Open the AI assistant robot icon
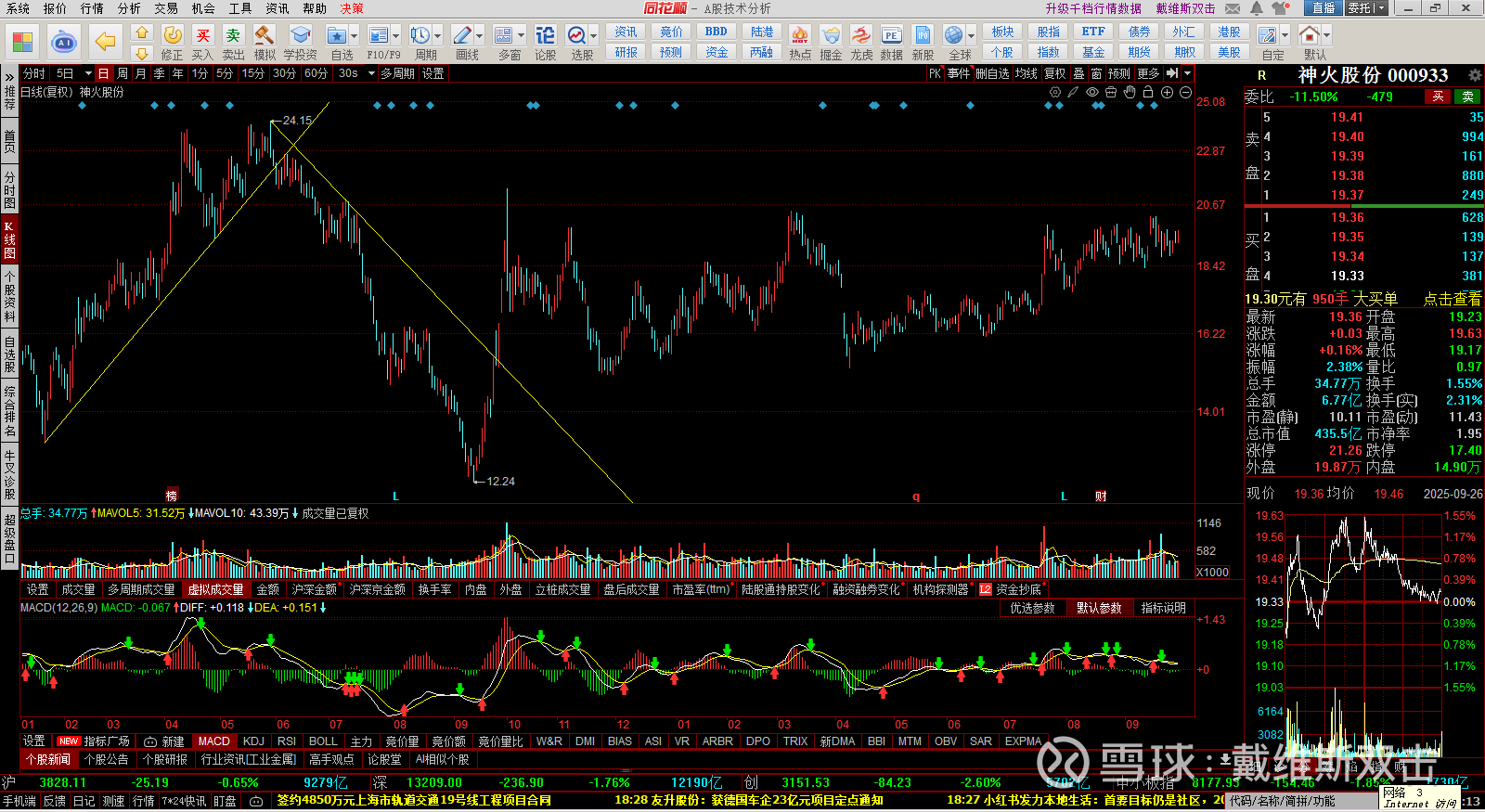Screen dimensions: 1485x812 pos(64,42)
